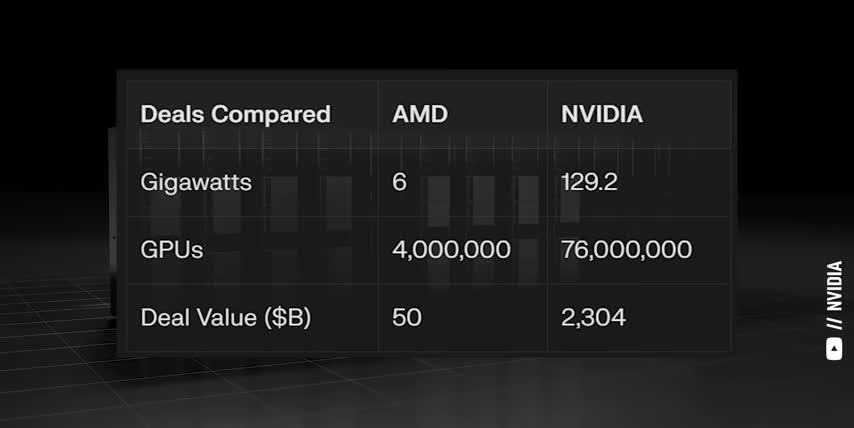The width and height of the screenshot is (854, 428).
Task: Select AMD's deal value of 50
Action: point(407,318)
